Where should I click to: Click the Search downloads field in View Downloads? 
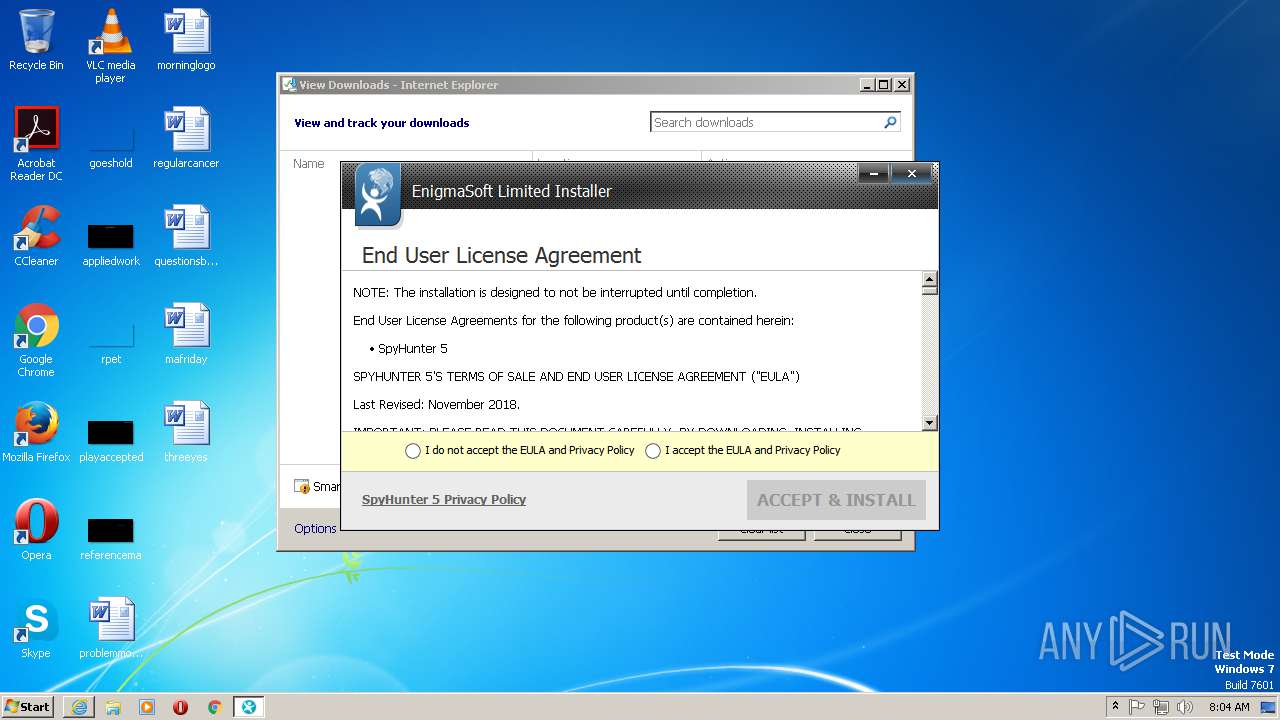(x=765, y=122)
